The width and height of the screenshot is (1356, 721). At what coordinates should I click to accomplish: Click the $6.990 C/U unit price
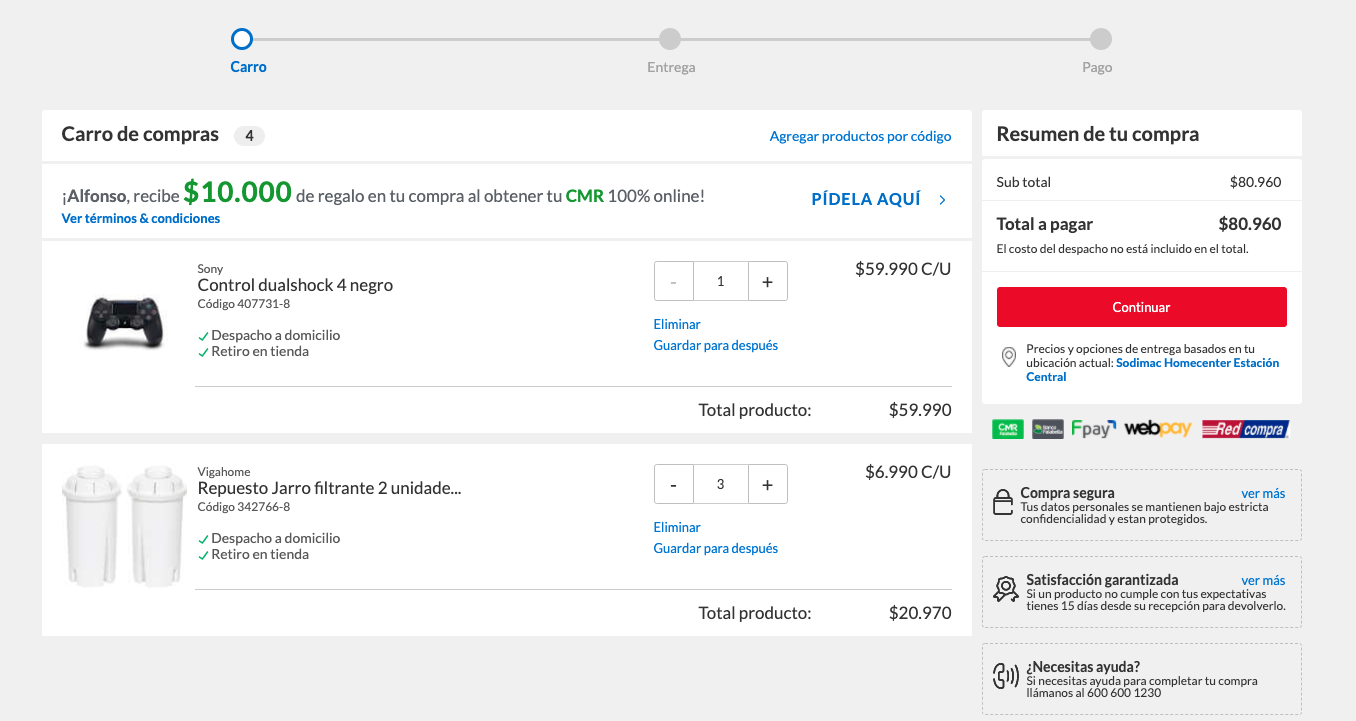(x=908, y=472)
